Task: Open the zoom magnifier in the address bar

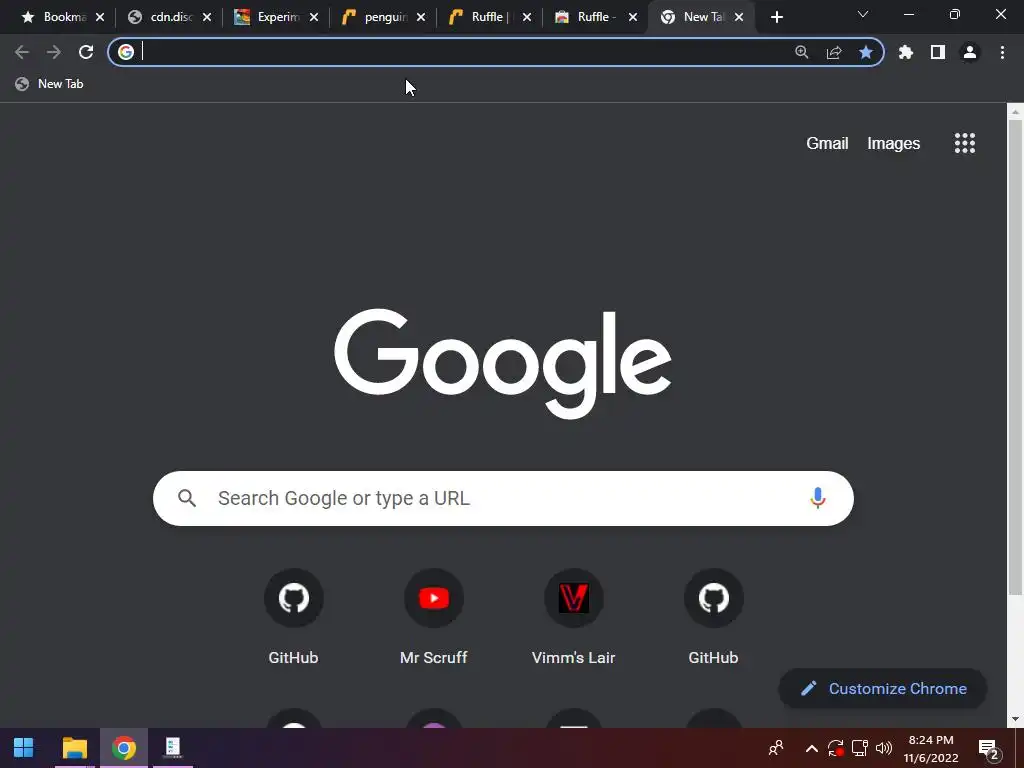Action: 801,52
